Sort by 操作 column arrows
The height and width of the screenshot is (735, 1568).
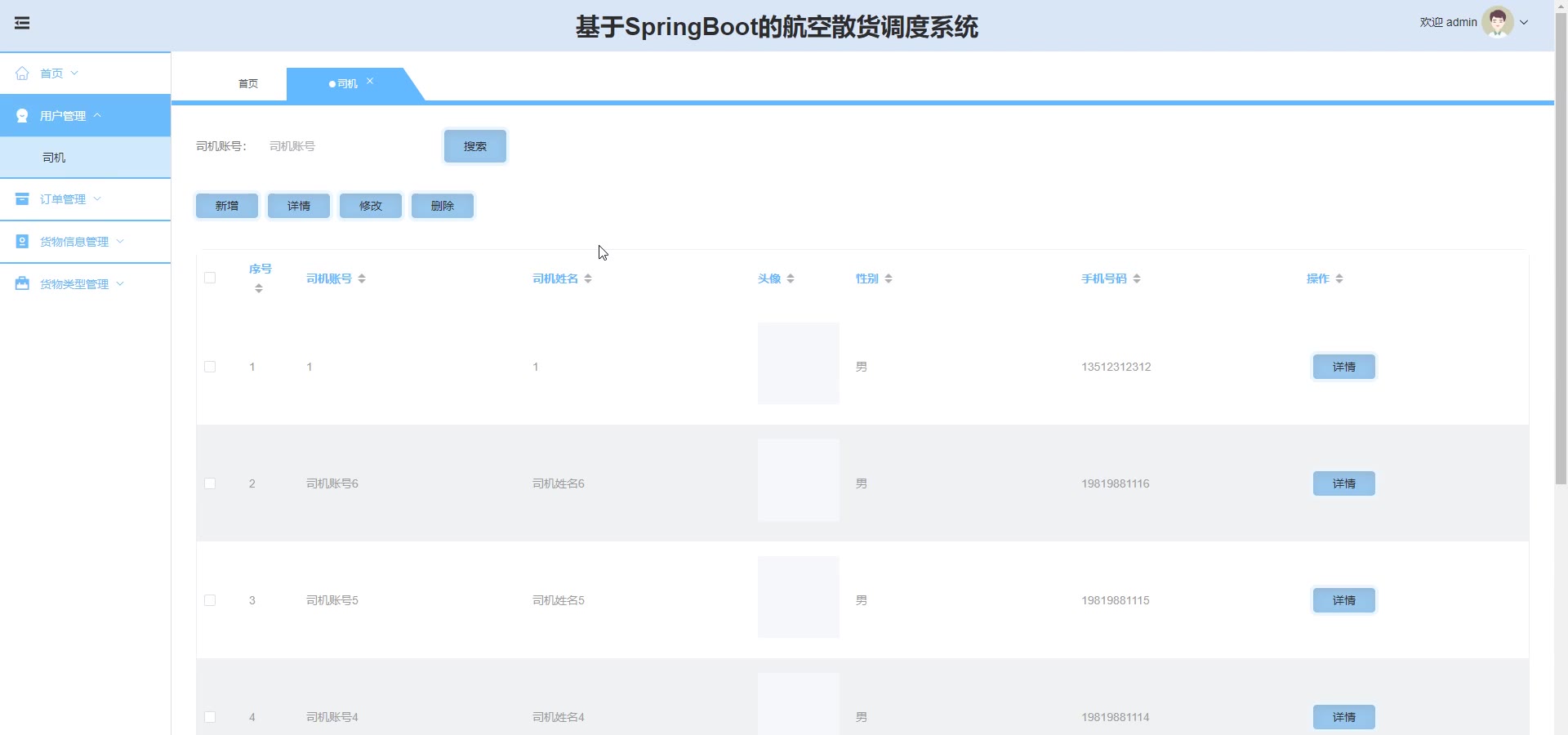[1339, 279]
